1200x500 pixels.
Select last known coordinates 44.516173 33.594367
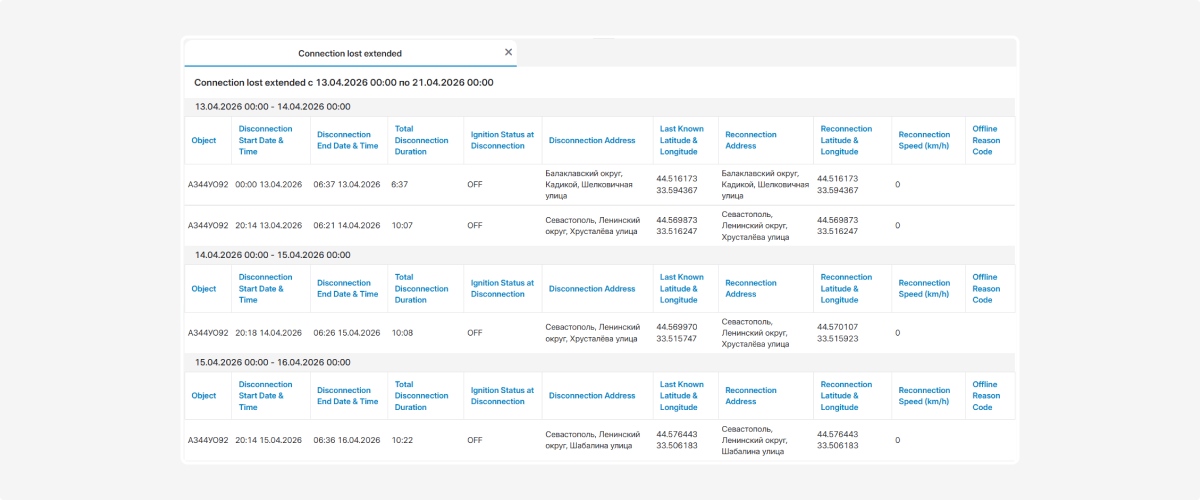click(677, 185)
